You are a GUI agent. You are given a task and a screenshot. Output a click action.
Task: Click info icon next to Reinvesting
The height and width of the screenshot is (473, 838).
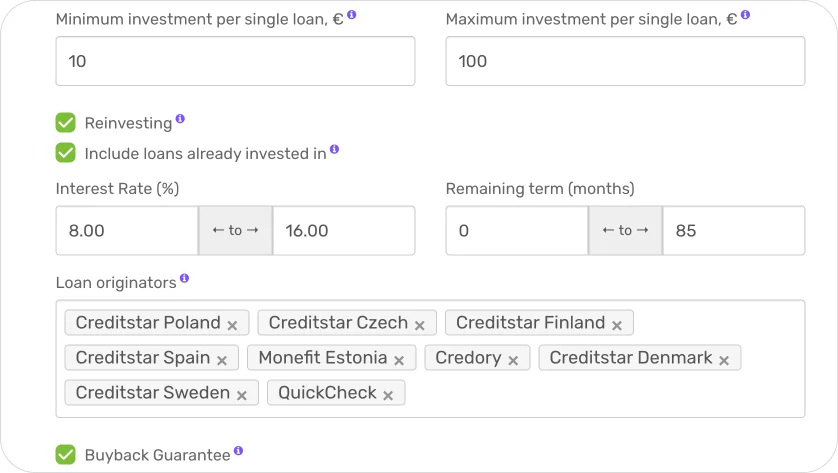click(x=180, y=119)
